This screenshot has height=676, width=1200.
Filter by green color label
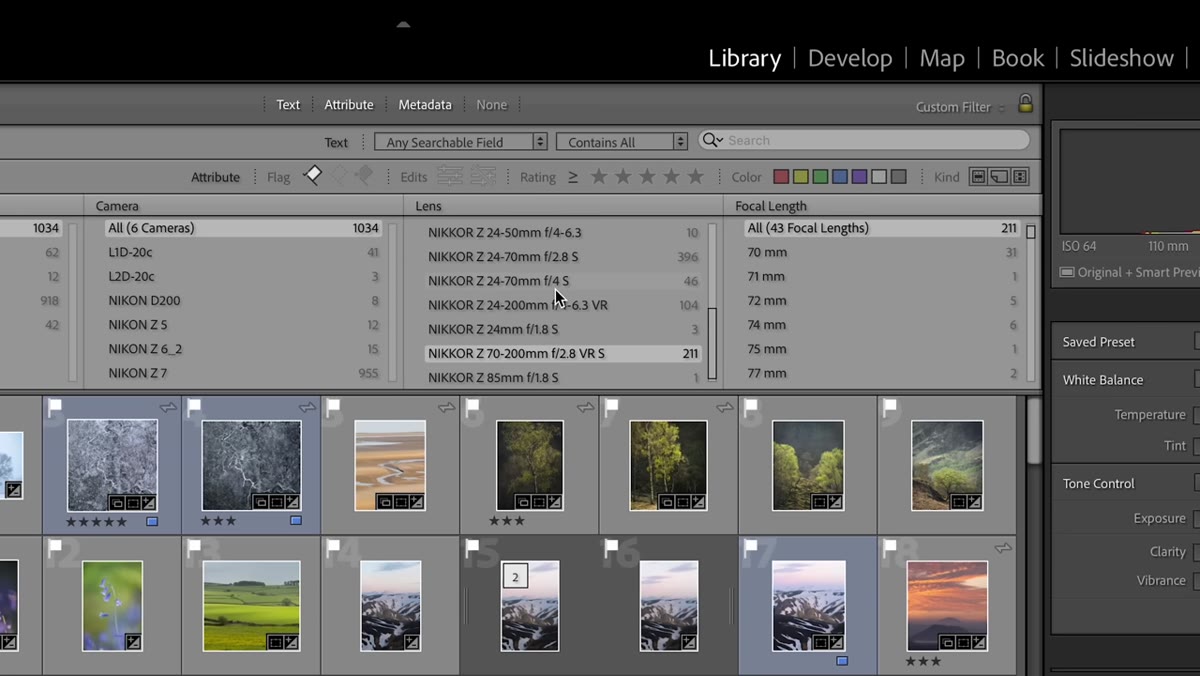pos(820,177)
